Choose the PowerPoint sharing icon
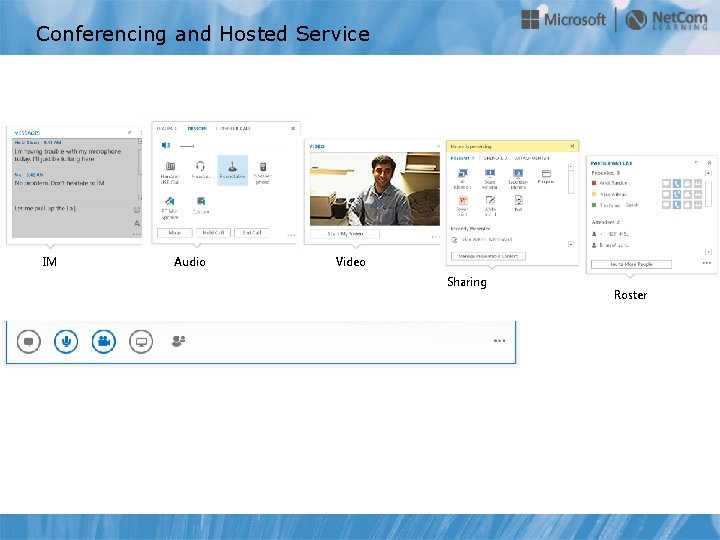The width and height of the screenshot is (720, 540). 462,205
